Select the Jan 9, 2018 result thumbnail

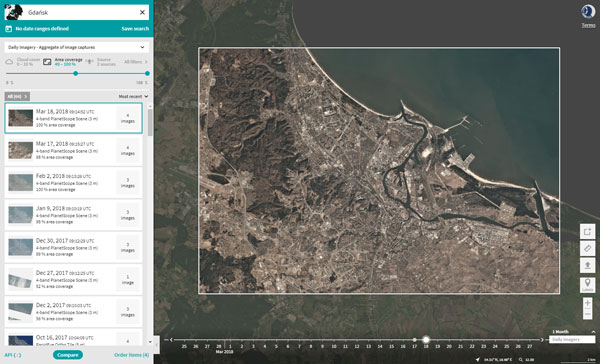click(x=21, y=215)
